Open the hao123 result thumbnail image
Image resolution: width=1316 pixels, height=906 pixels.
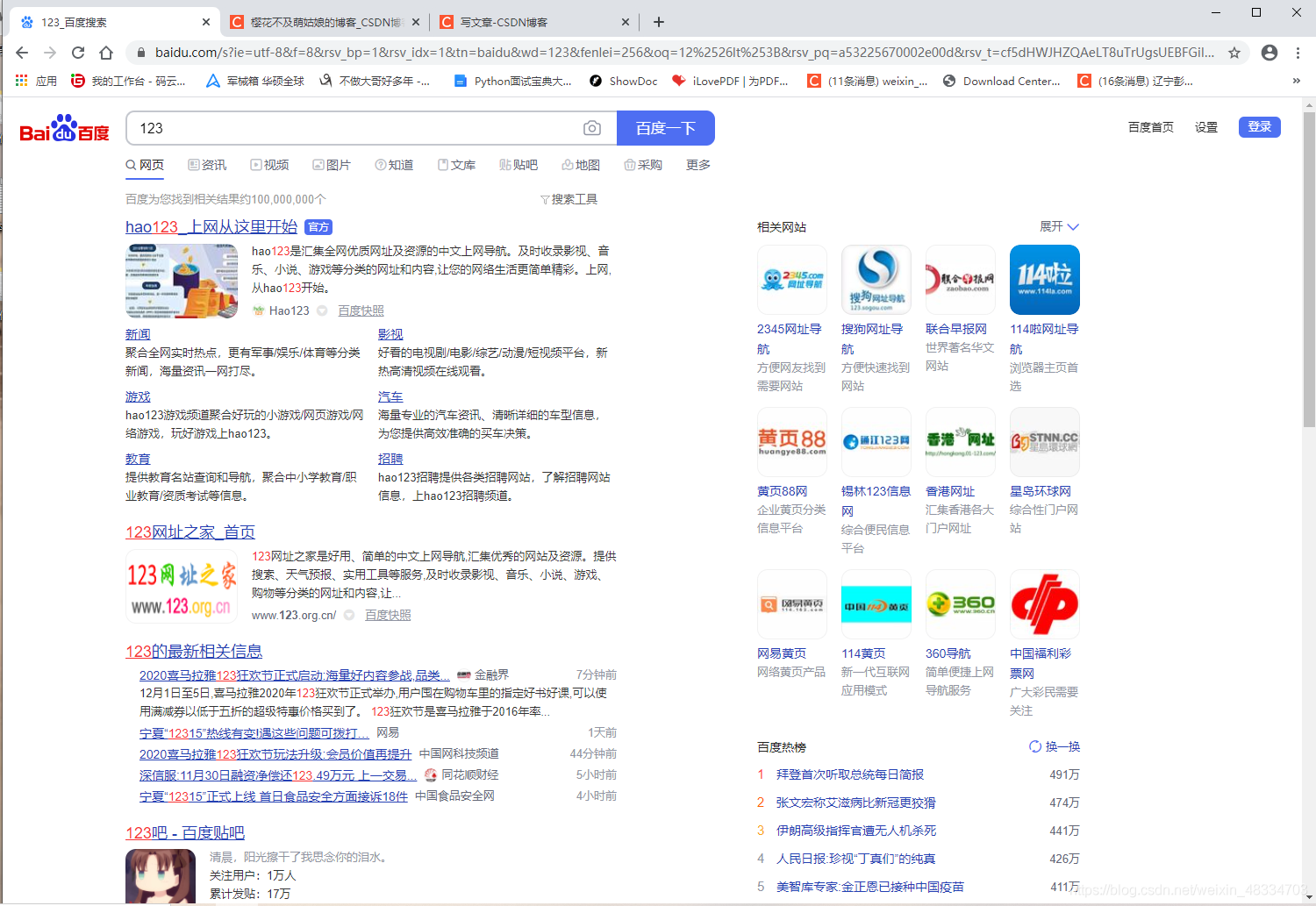coord(182,281)
